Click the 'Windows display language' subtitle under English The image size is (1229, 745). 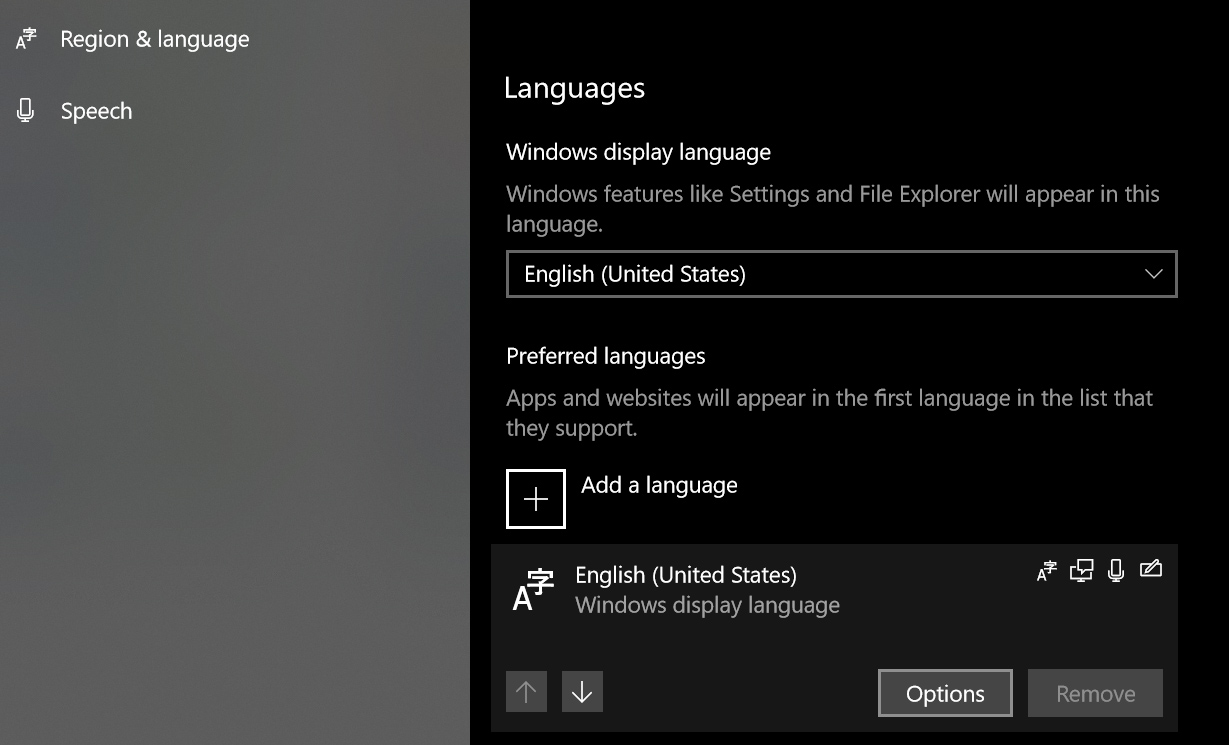pos(707,605)
